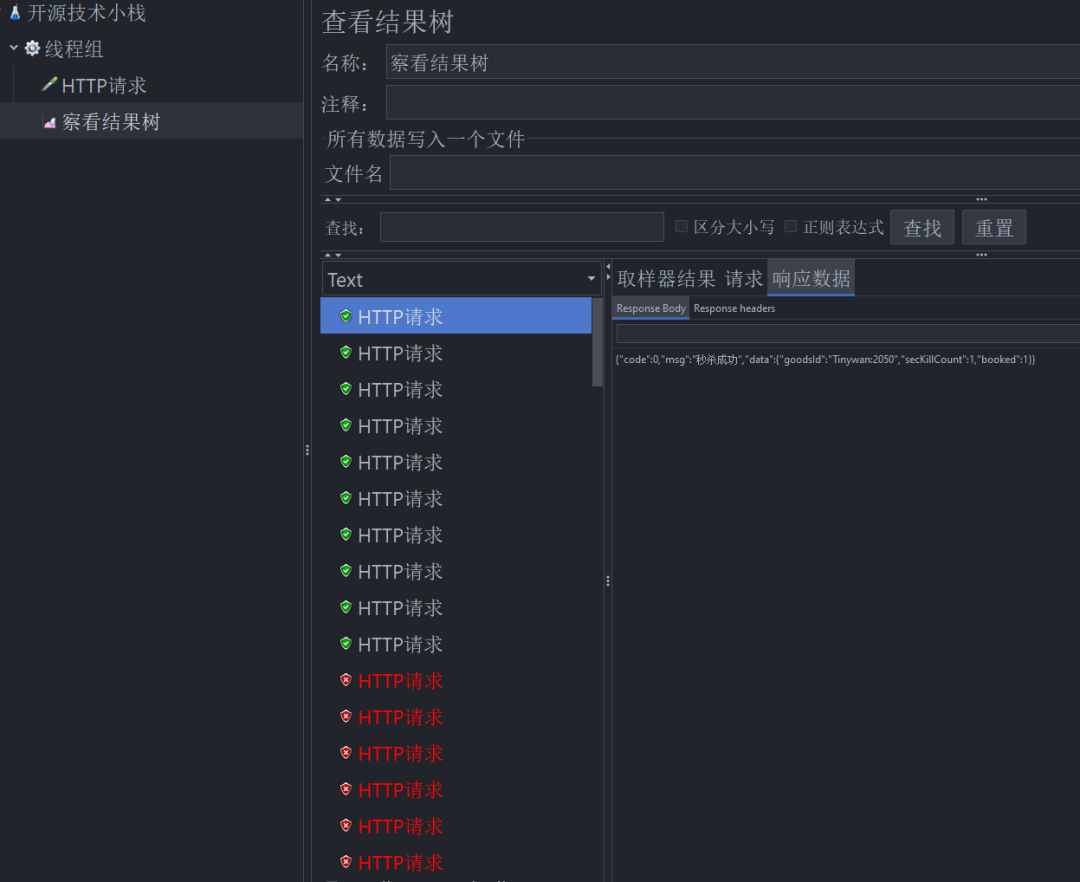
Task: Focus the search box under Response Body
Action: tap(848, 334)
